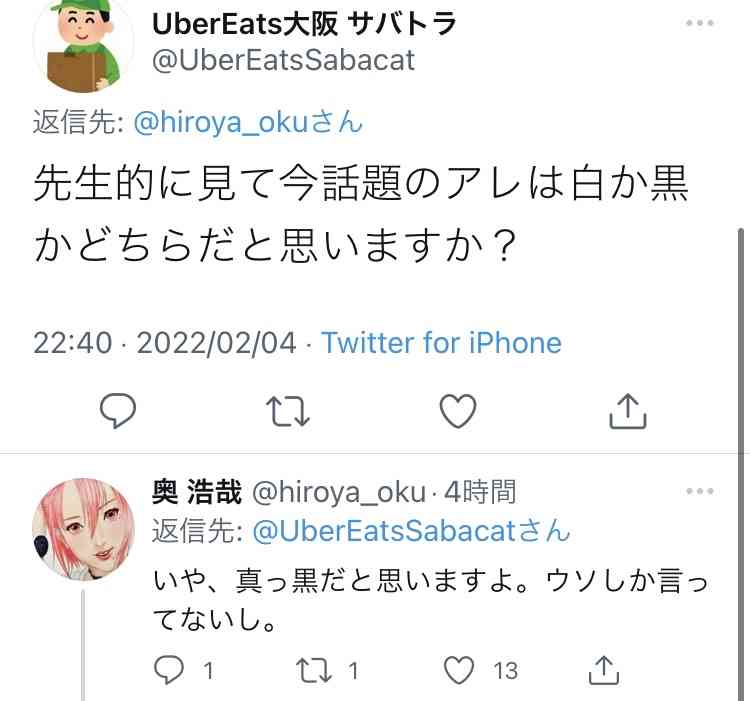Open 奥 浩哉's pink-haired avatar
The image size is (750, 701).
(x=83, y=529)
